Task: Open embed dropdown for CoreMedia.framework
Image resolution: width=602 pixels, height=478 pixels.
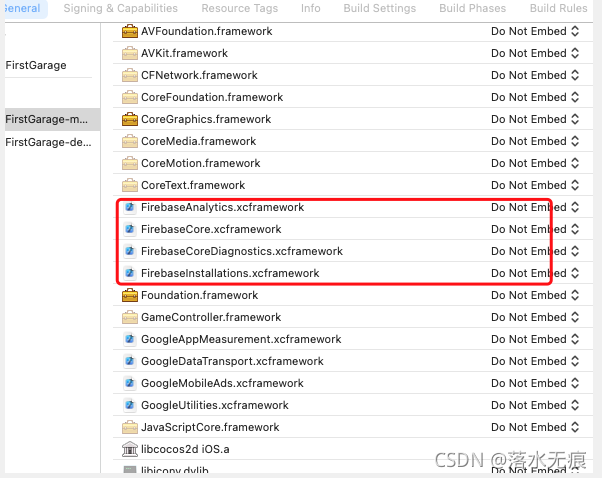Action: coord(535,141)
